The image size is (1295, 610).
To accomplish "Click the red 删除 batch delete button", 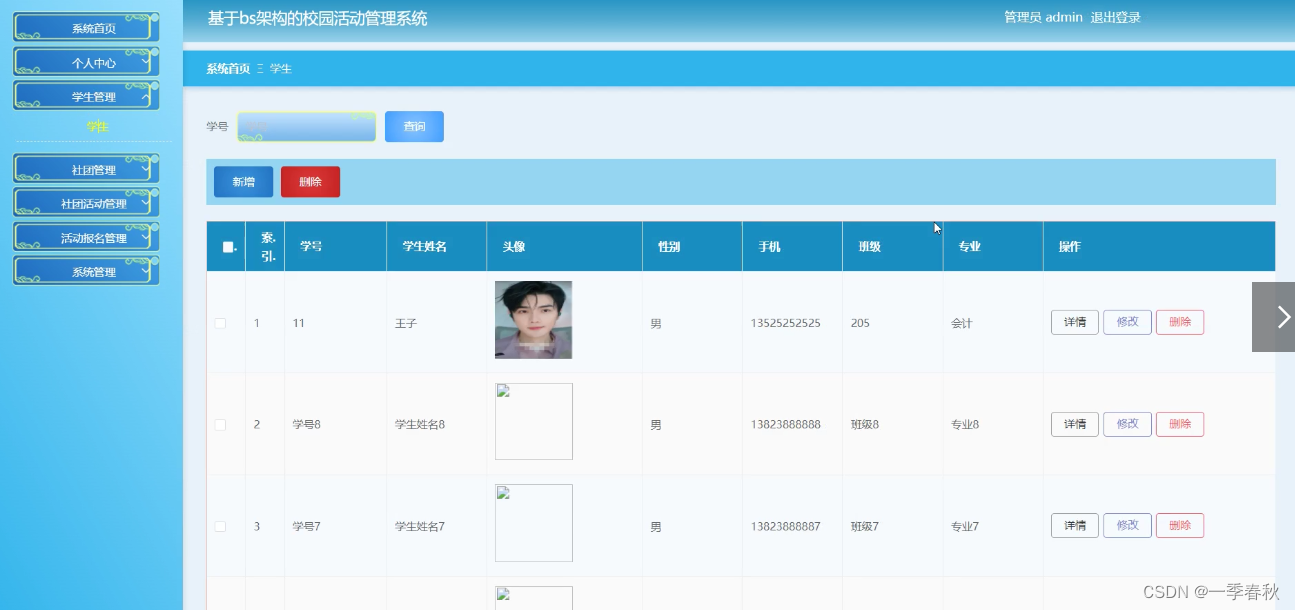I will click(x=310, y=181).
